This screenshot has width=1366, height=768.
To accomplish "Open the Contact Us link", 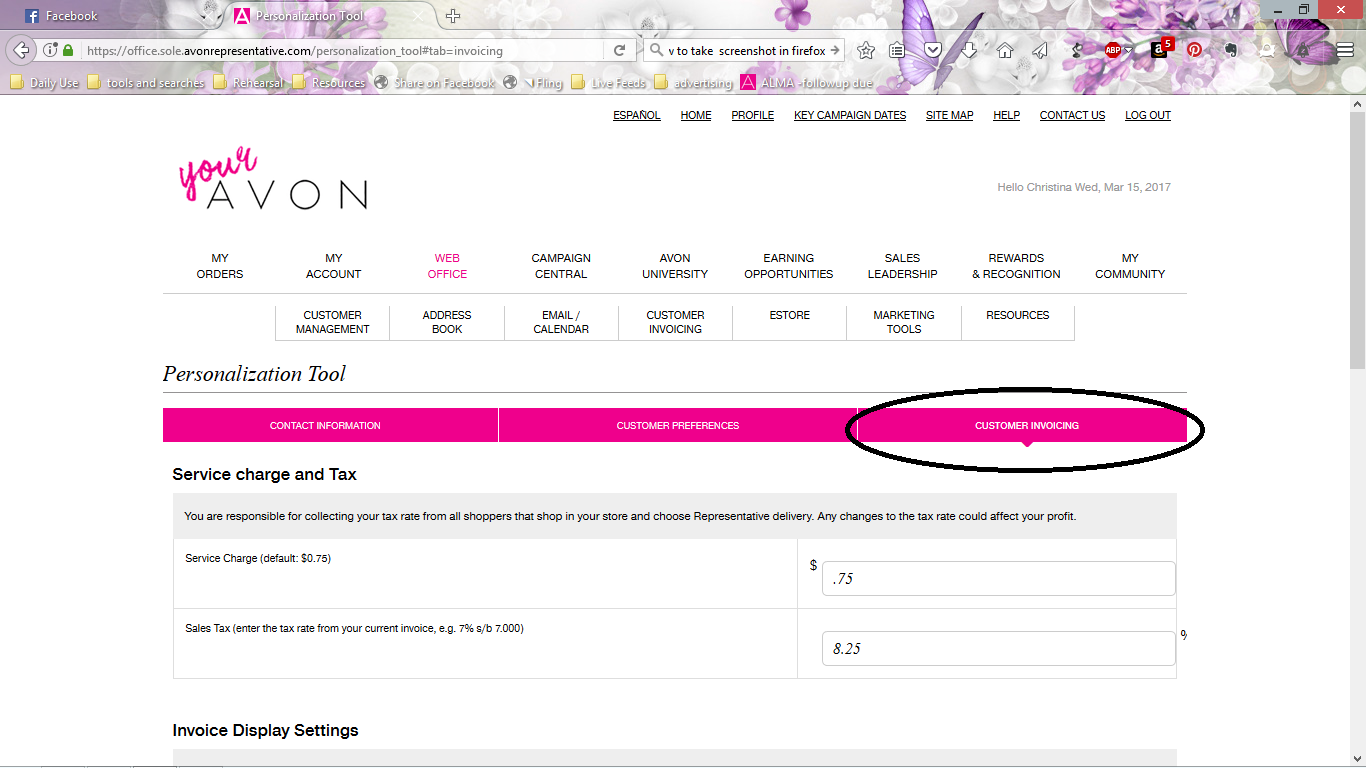I will coord(1072,115).
